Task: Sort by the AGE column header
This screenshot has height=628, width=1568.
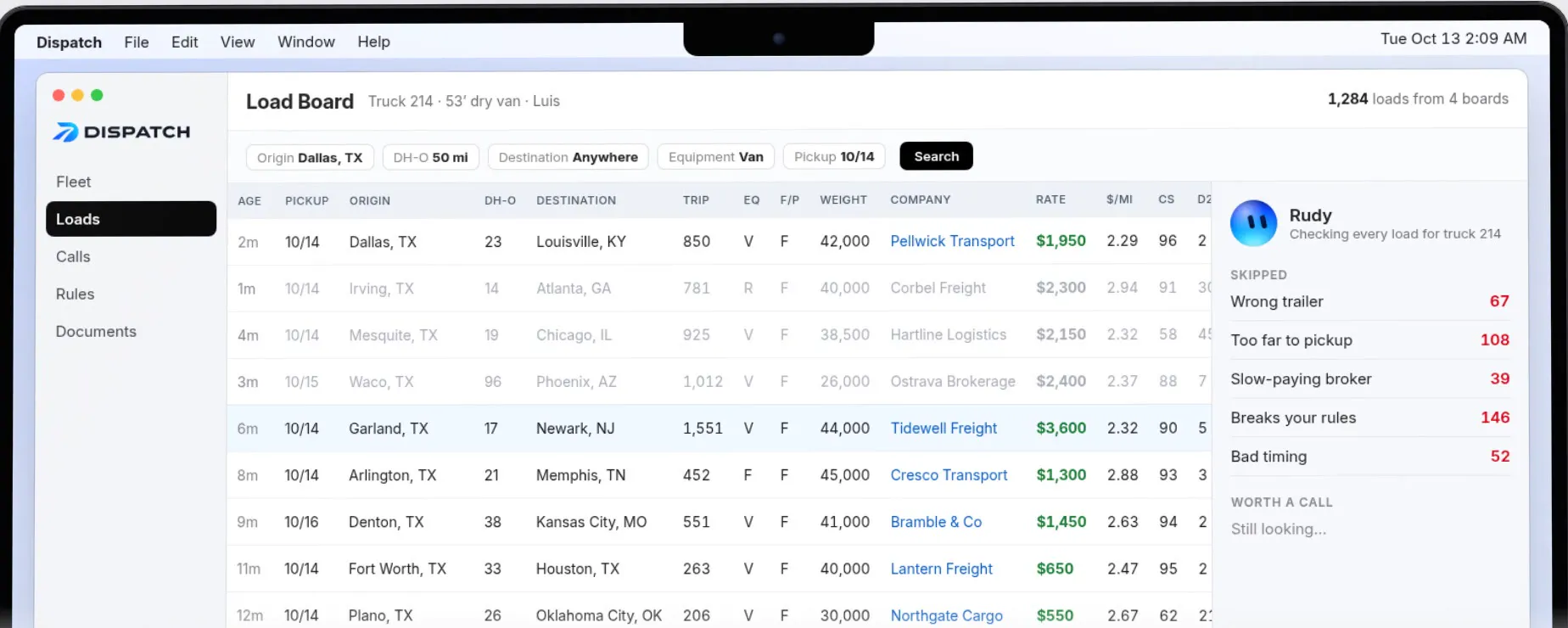Action: click(249, 201)
